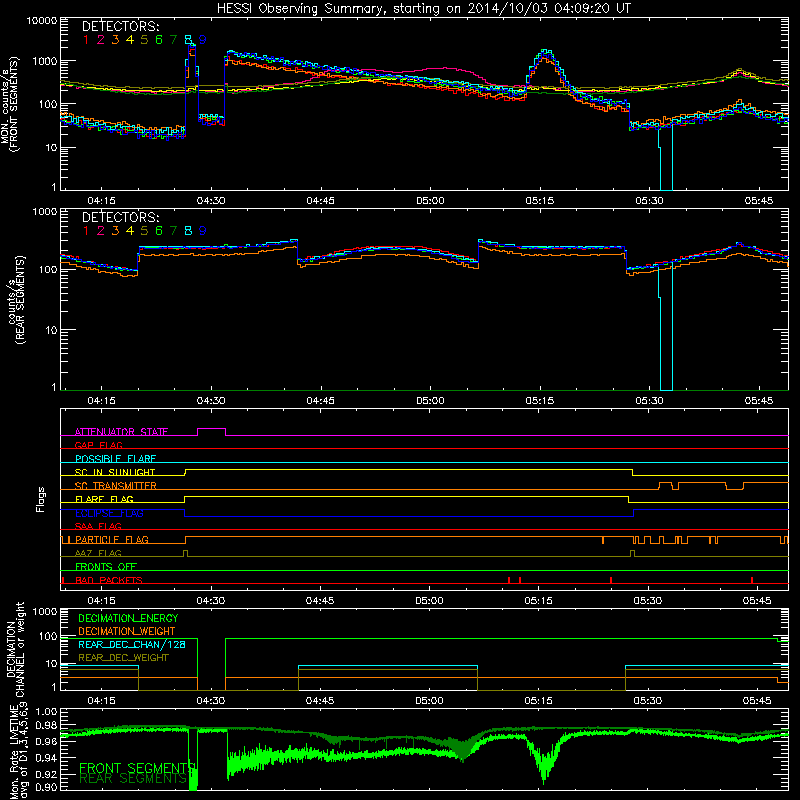Click 04:15 time label under front segments plot
The width and height of the screenshot is (800, 800).
pyautogui.click(x=101, y=201)
